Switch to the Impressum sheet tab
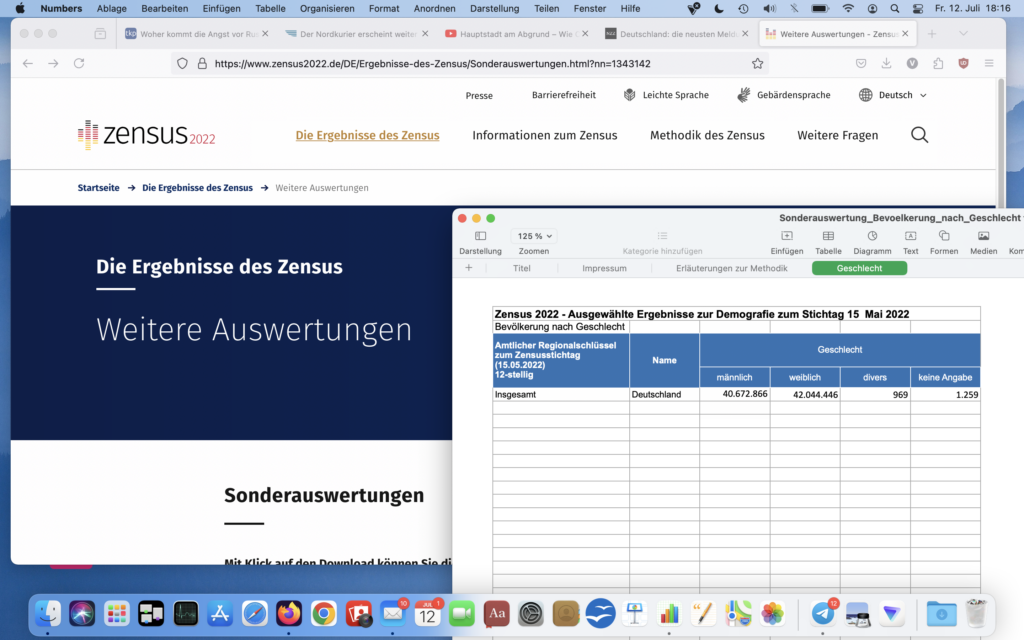 604,268
